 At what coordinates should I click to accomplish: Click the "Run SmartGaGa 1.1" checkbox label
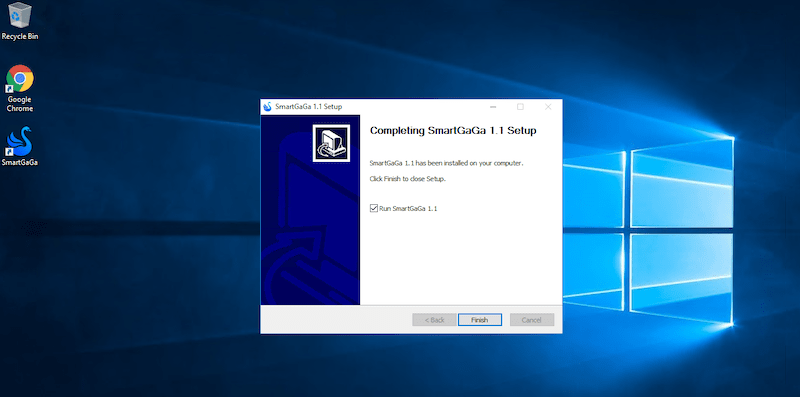(408, 209)
